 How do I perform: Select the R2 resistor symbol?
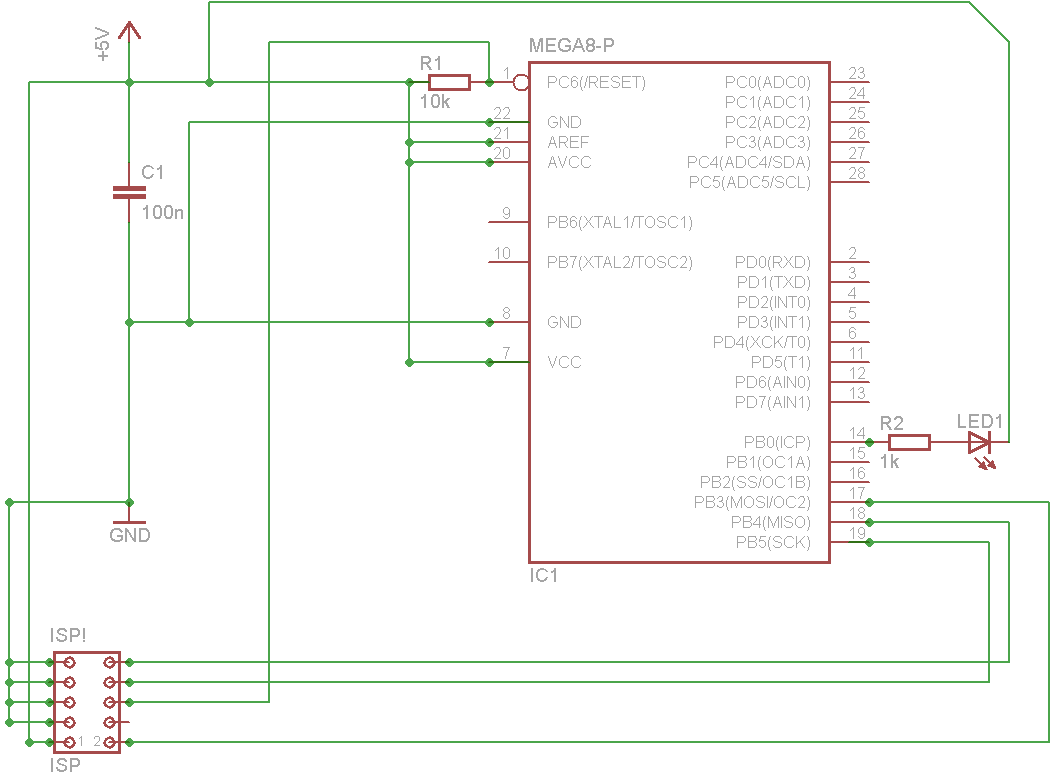(909, 442)
